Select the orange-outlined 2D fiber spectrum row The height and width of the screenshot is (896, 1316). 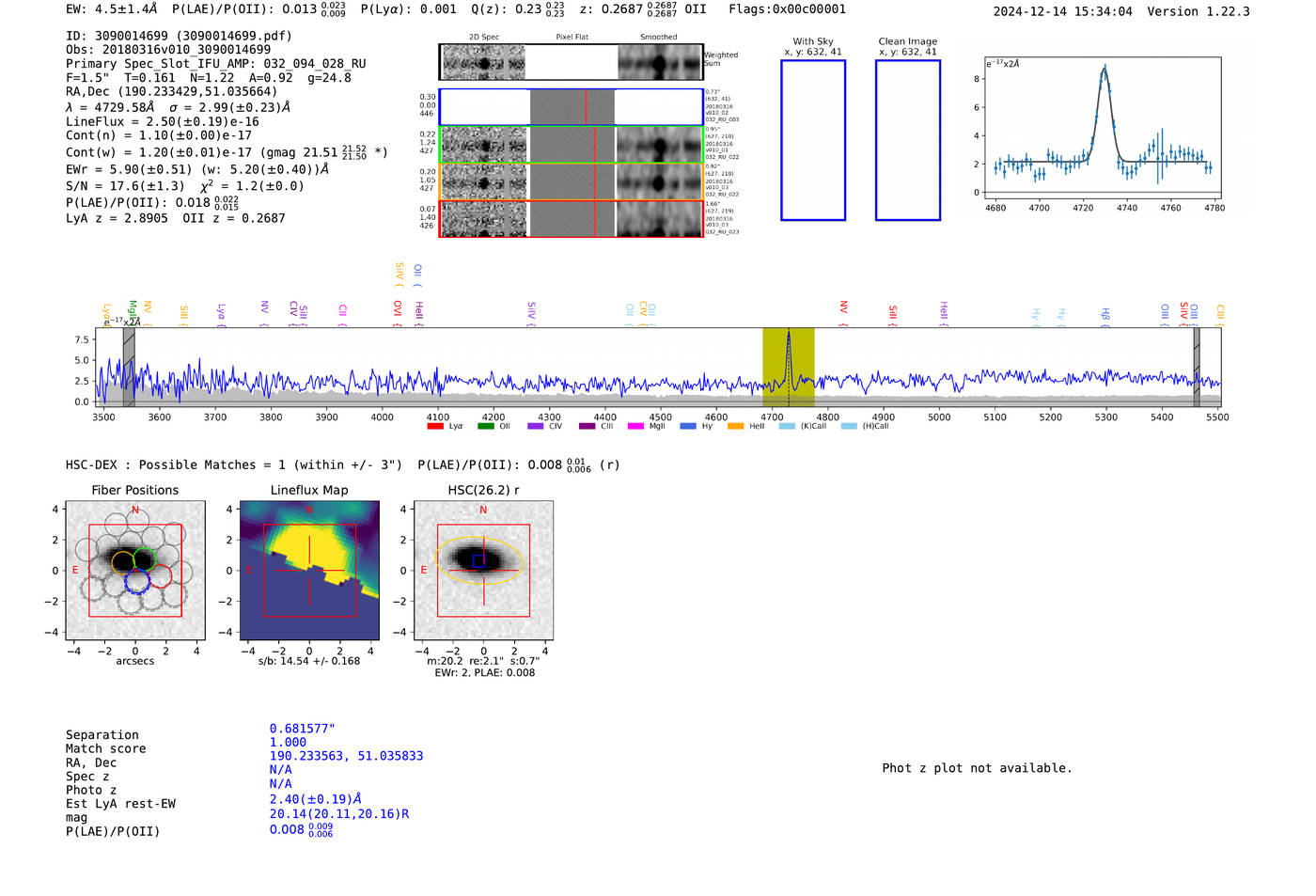(x=572, y=181)
